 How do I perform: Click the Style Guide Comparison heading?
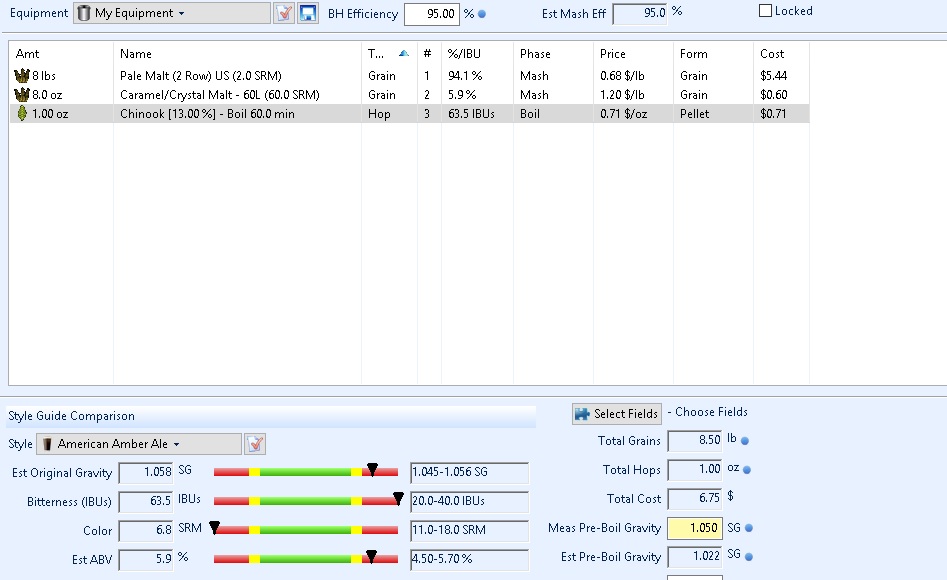coord(71,416)
